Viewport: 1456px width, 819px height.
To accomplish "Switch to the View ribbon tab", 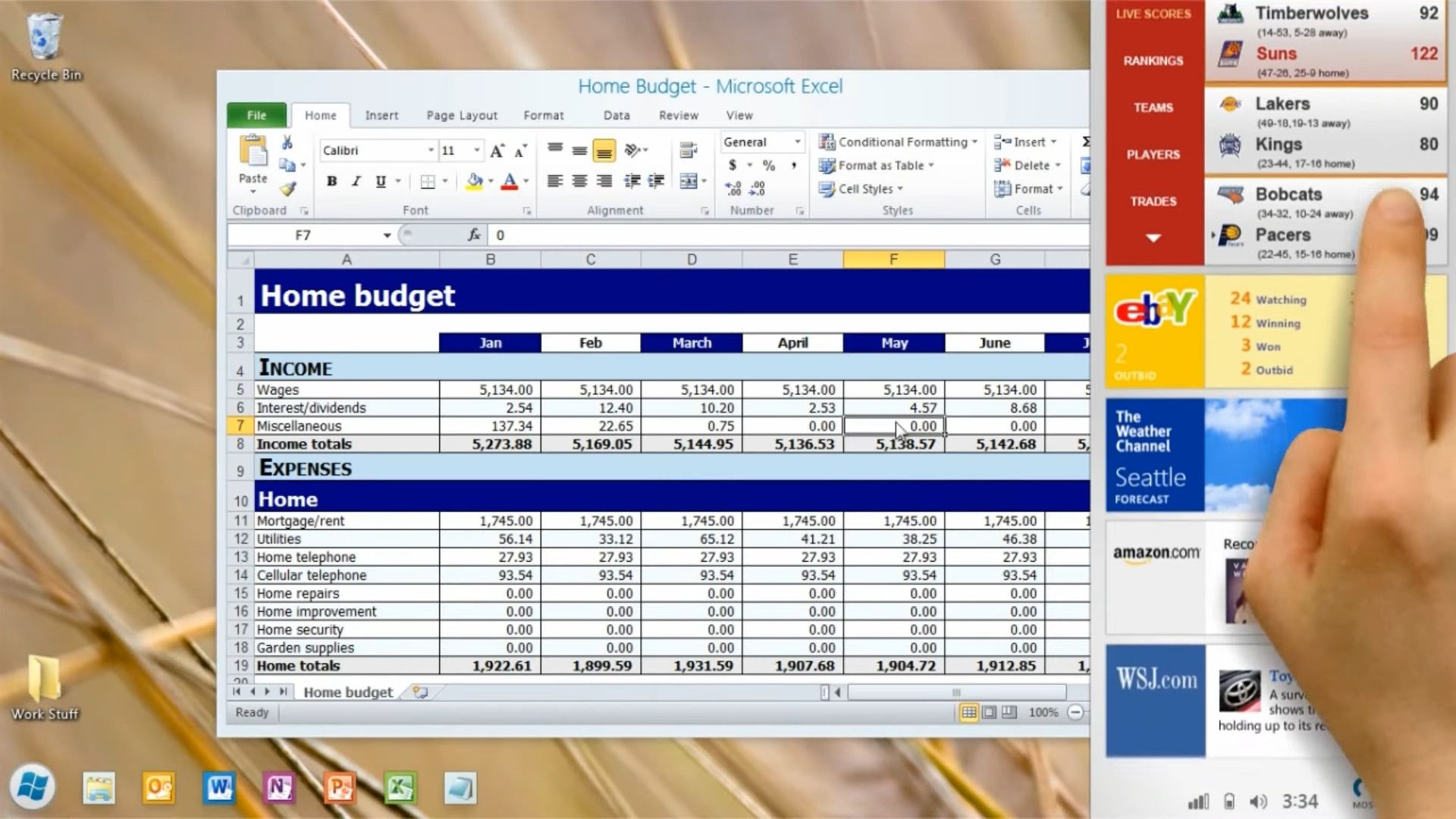I will pyautogui.click(x=739, y=115).
